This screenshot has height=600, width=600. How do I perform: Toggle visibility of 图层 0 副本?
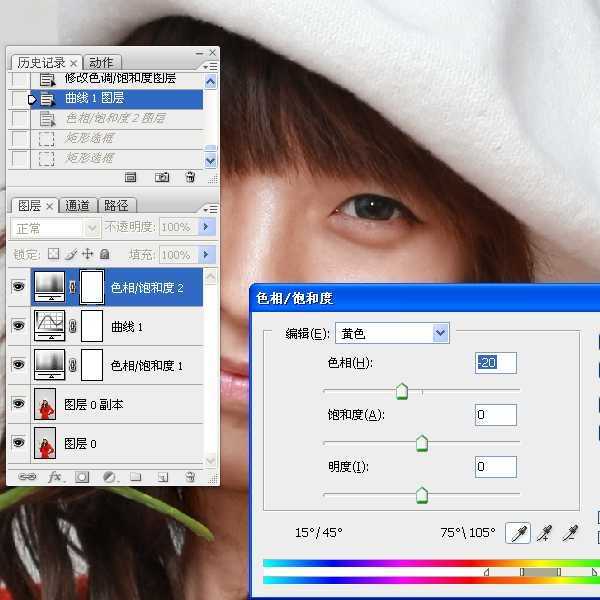coord(18,404)
